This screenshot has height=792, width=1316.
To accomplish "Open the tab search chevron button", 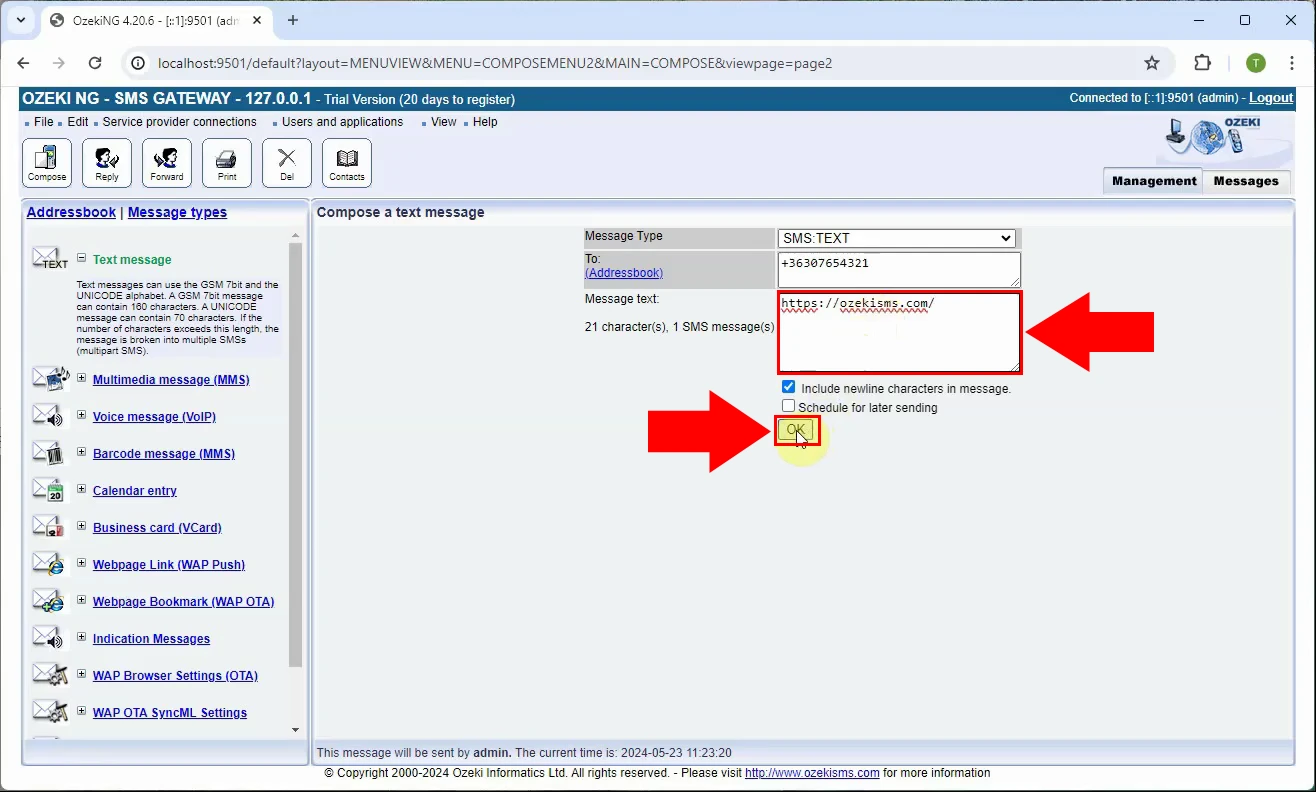I will click(x=20, y=20).
